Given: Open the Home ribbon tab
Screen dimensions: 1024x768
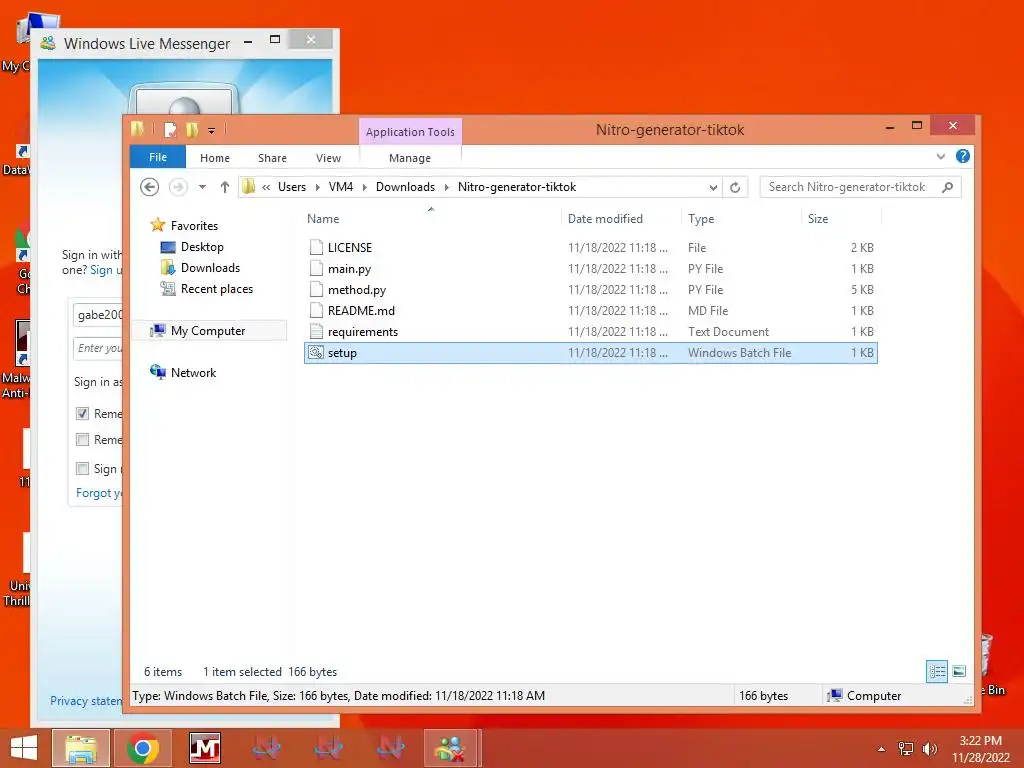Looking at the screenshot, I should [x=215, y=158].
